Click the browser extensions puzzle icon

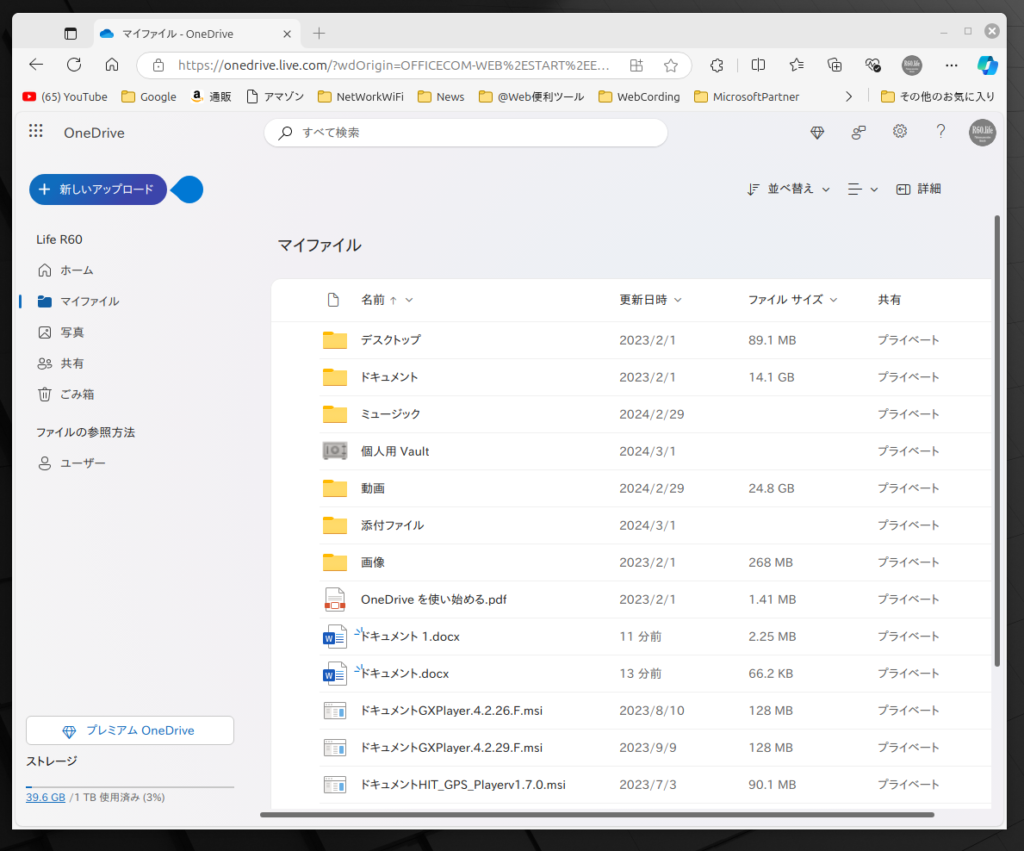click(x=717, y=65)
